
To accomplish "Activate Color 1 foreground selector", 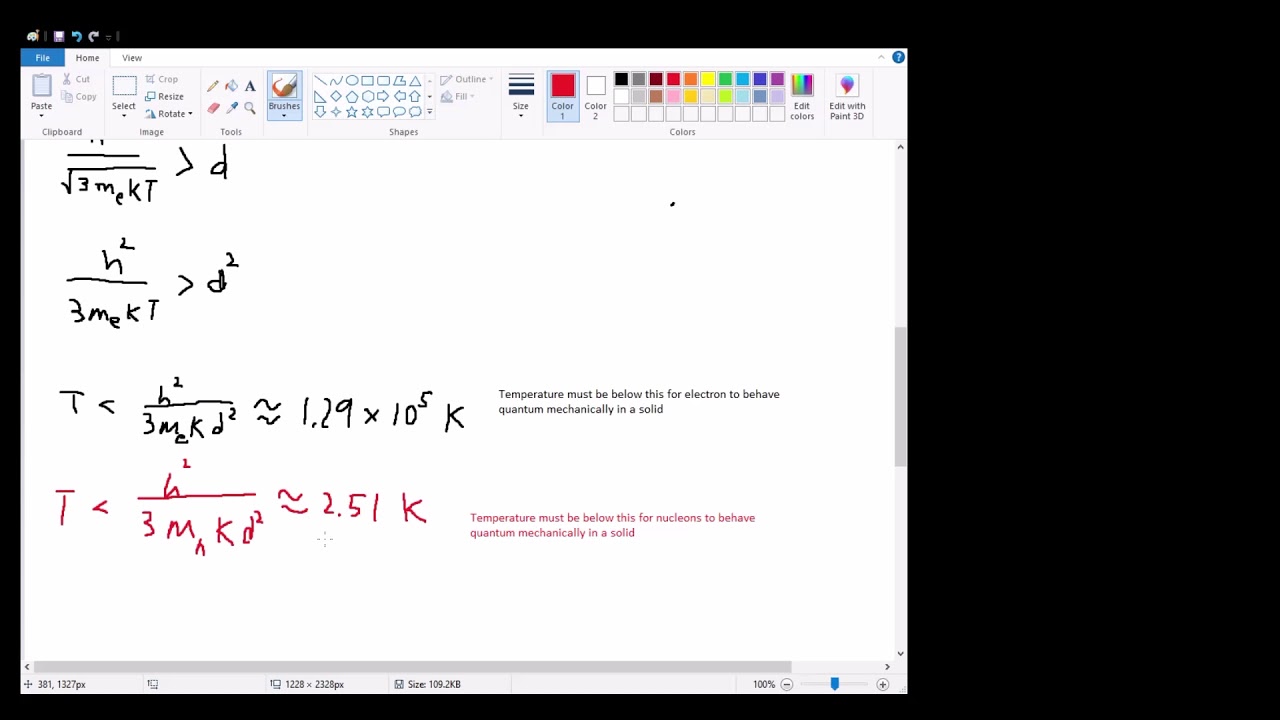I will click(562, 97).
